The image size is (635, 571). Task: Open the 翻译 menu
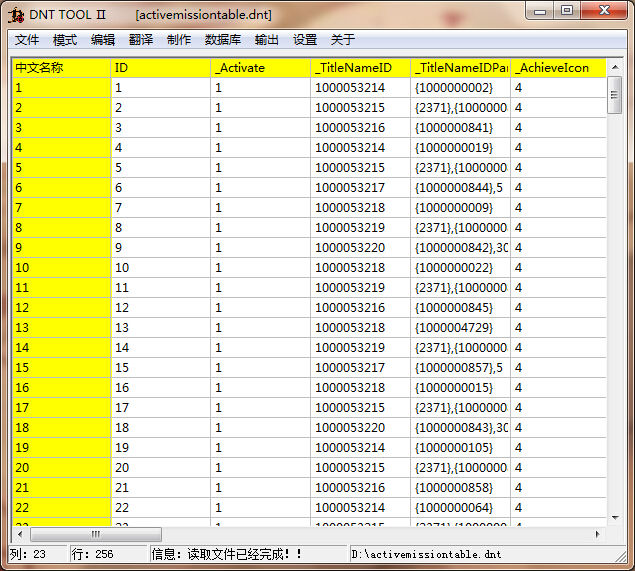[x=141, y=40]
